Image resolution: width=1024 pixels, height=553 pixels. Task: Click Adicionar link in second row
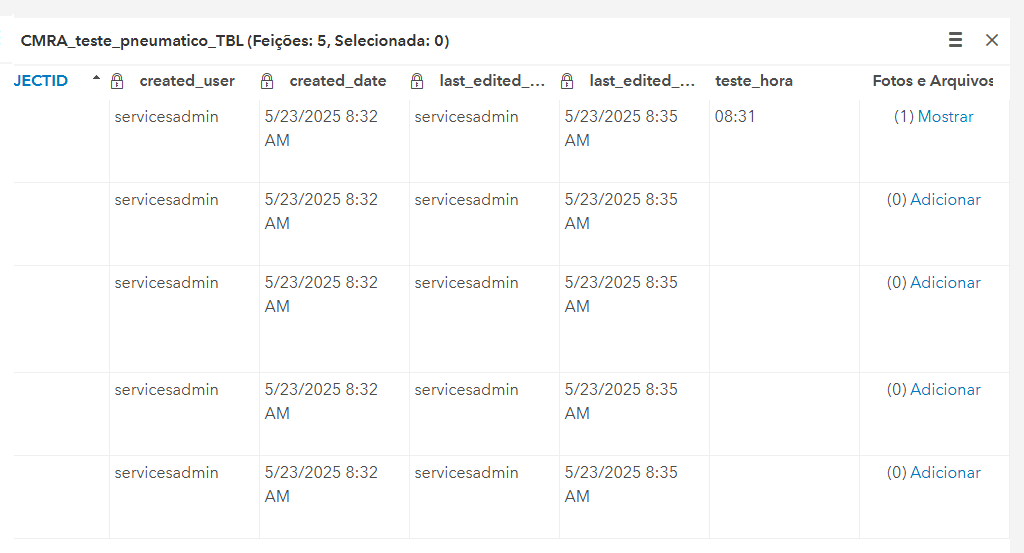pyautogui.click(x=945, y=199)
